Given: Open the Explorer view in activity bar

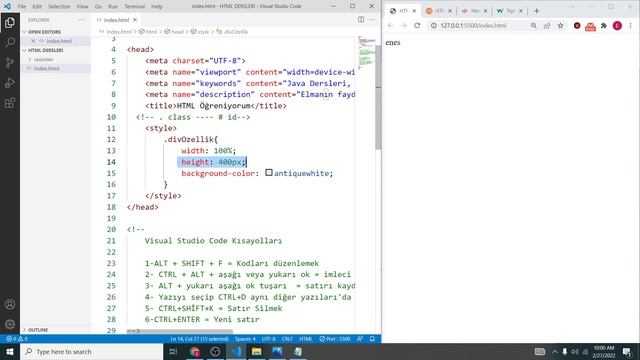Looking at the screenshot, I should [10, 22].
